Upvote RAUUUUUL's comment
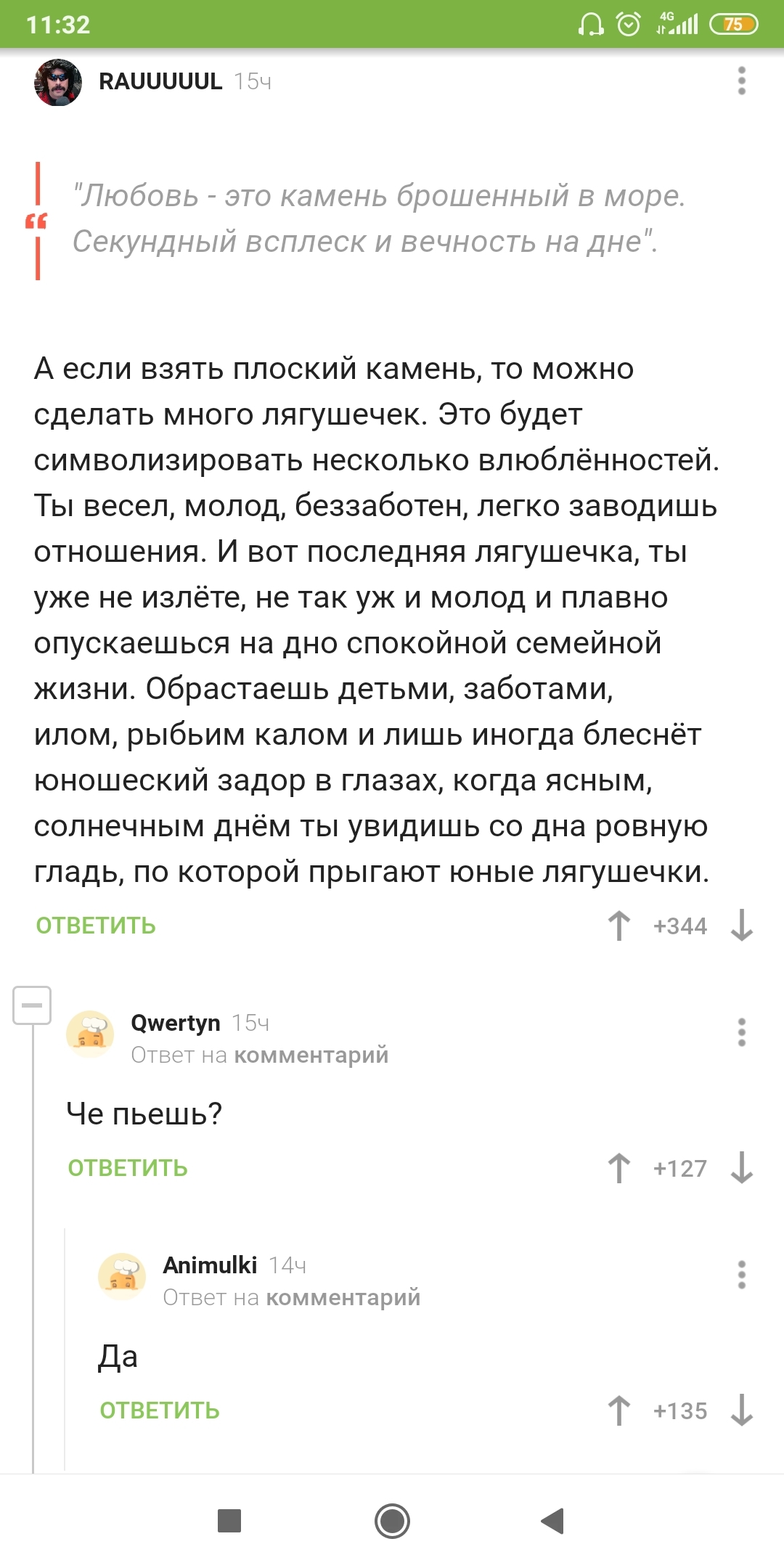 [619, 926]
